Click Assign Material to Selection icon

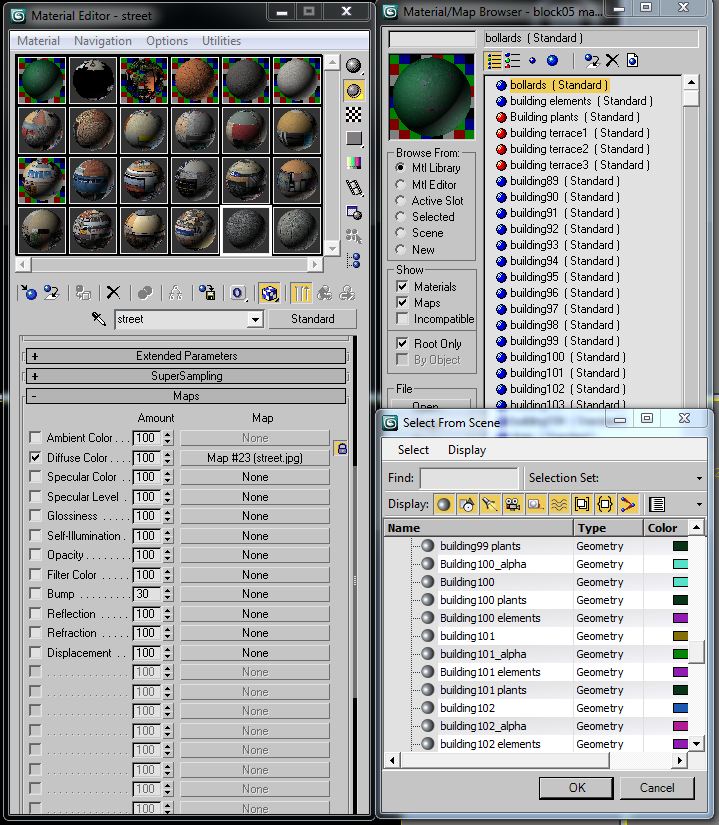click(x=83, y=293)
